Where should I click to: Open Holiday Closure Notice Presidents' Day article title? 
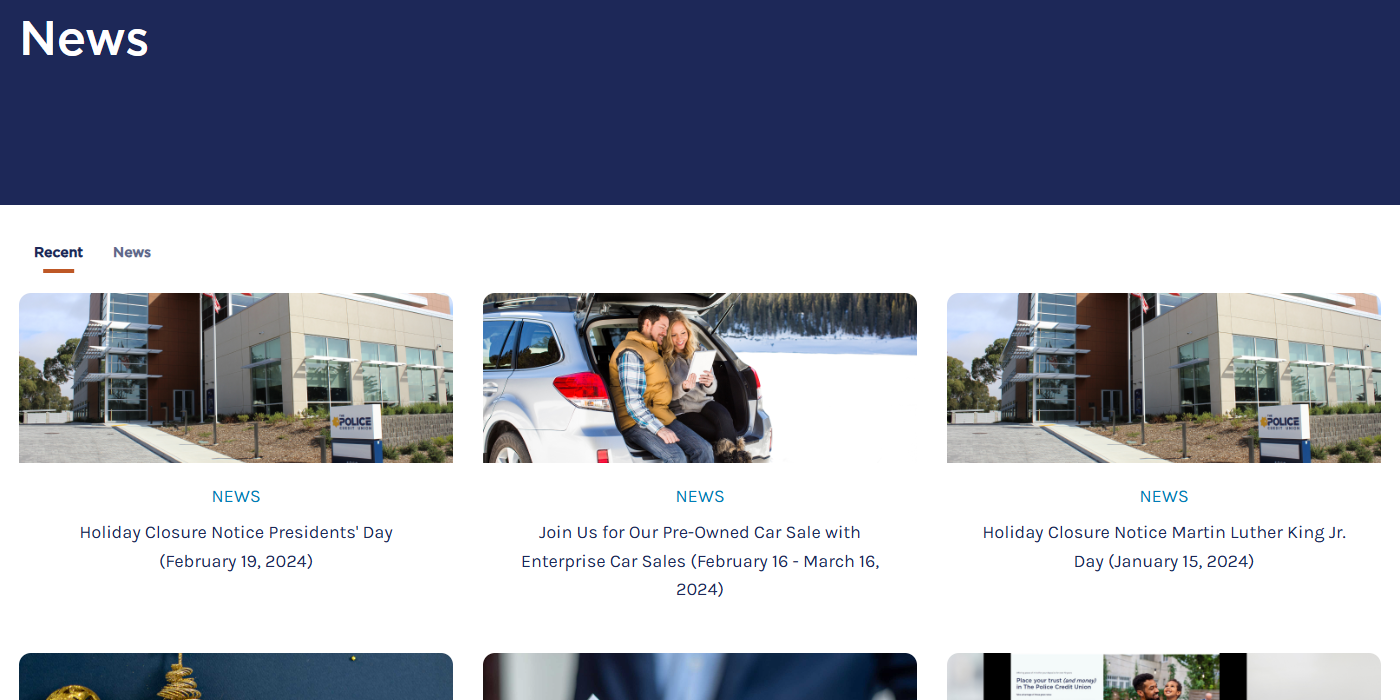[x=236, y=547]
